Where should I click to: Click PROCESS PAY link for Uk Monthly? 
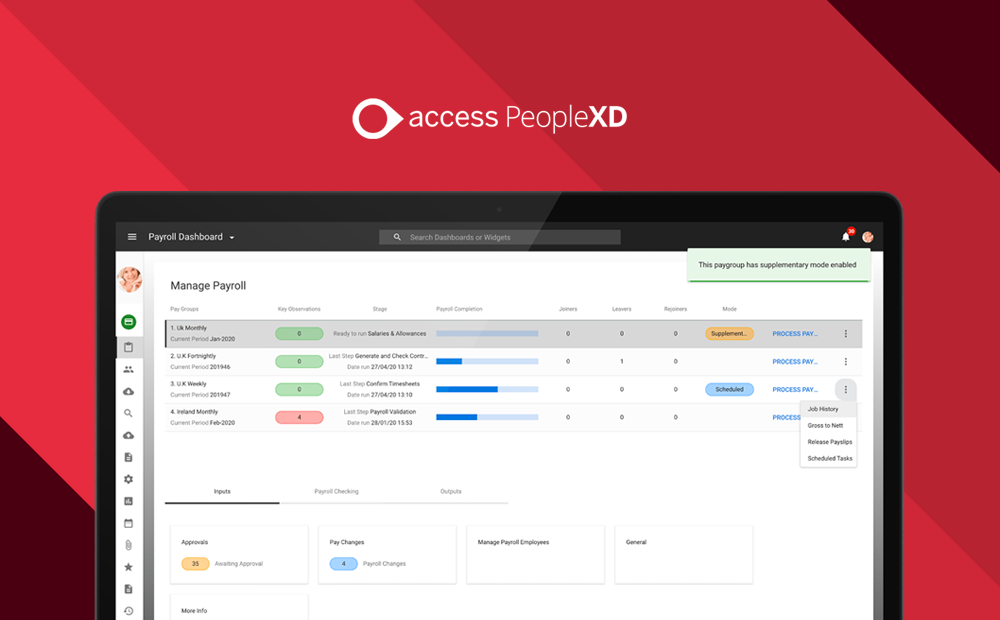coord(795,334)
